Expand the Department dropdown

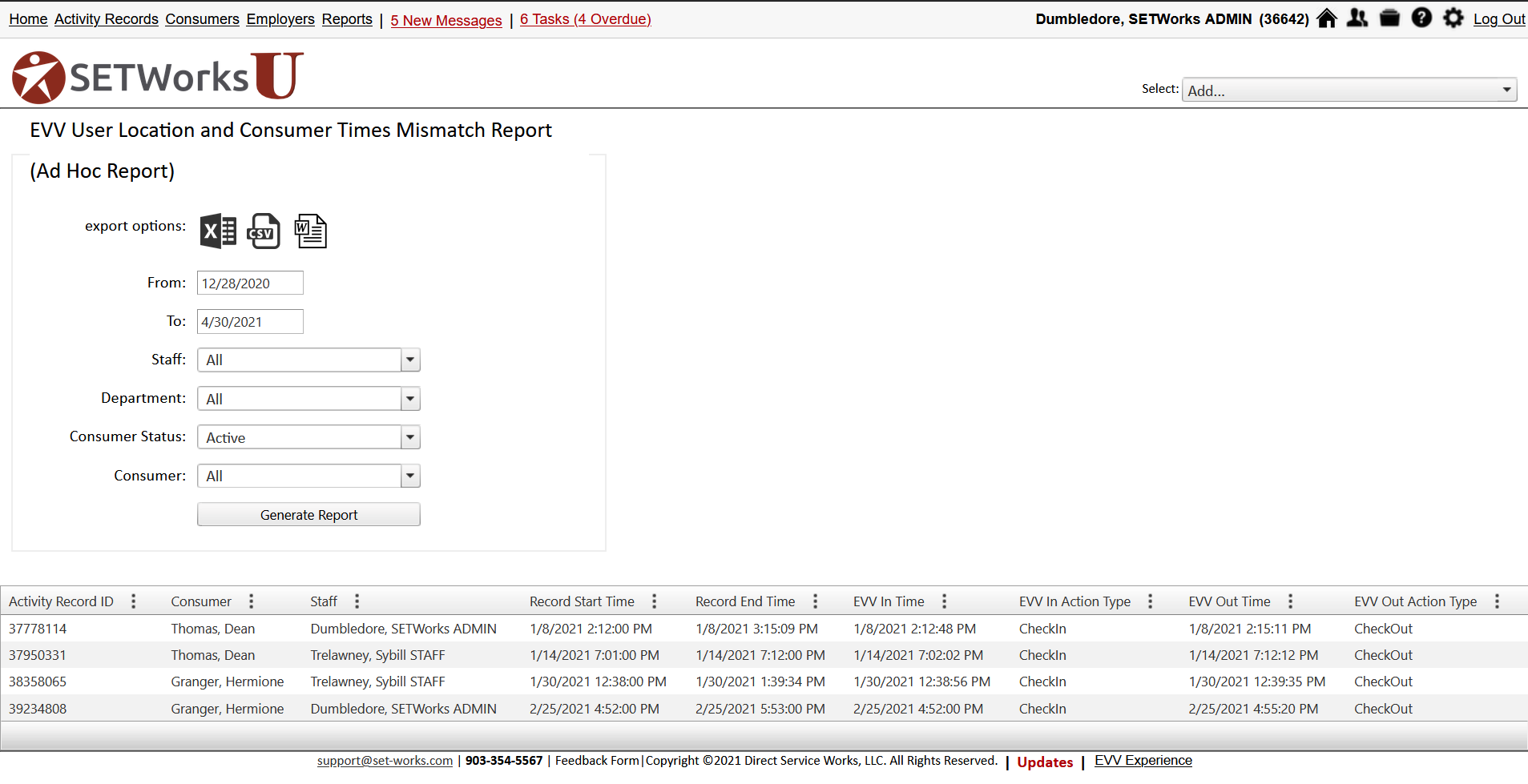[x=410, y=399]
